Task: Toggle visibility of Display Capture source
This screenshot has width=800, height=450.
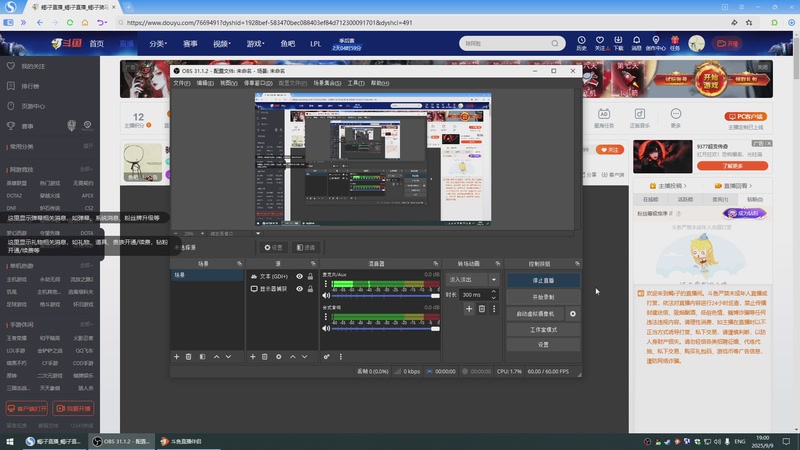Action: (x=299, y=289)
